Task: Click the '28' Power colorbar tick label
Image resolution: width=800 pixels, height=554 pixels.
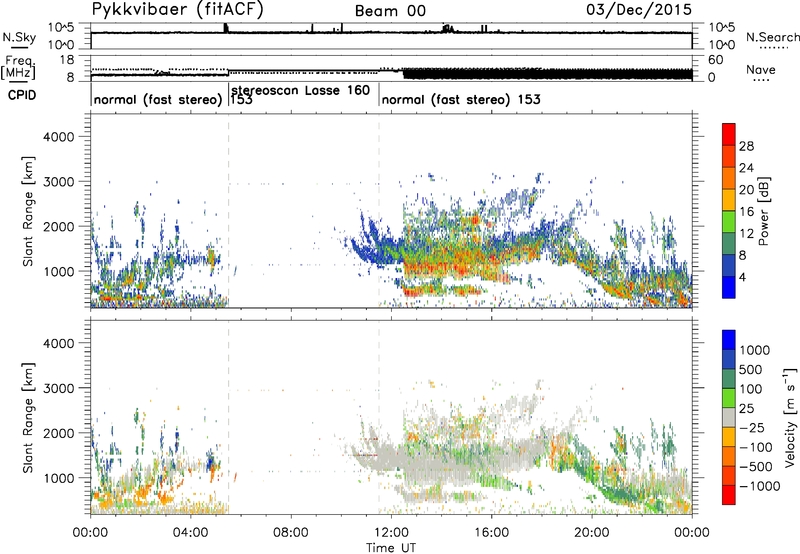Action: click(746, 146)
